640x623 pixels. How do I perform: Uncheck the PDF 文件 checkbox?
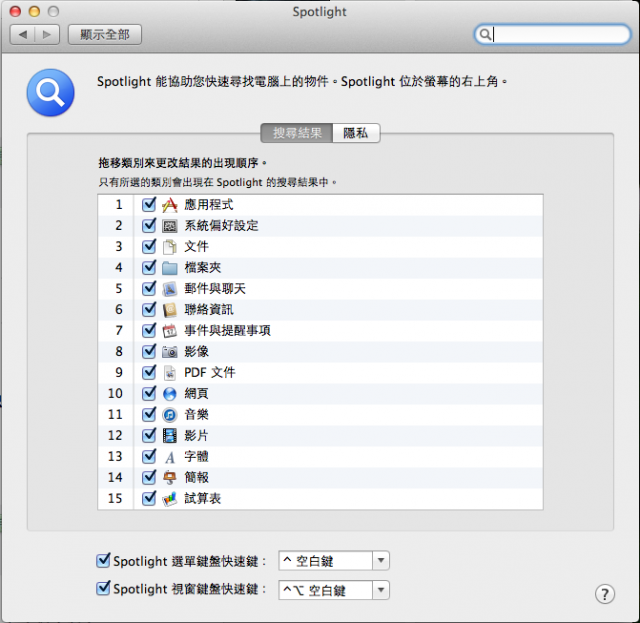pyautogui.click(x=149, y=372)
